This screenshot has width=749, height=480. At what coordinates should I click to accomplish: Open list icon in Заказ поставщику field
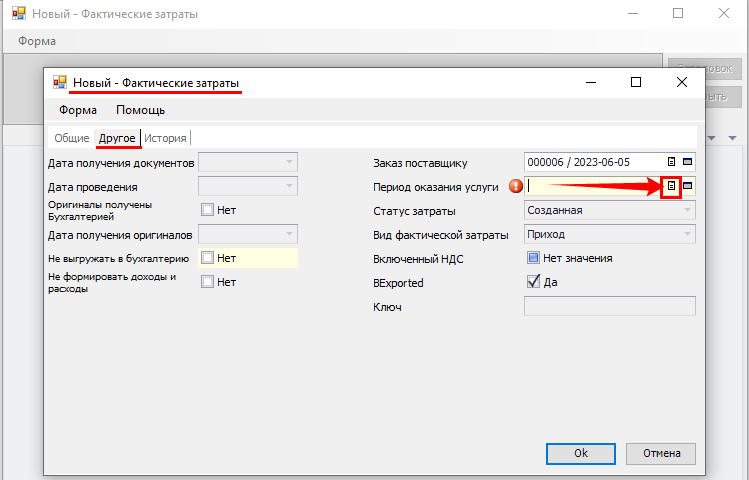pos(672,162)
